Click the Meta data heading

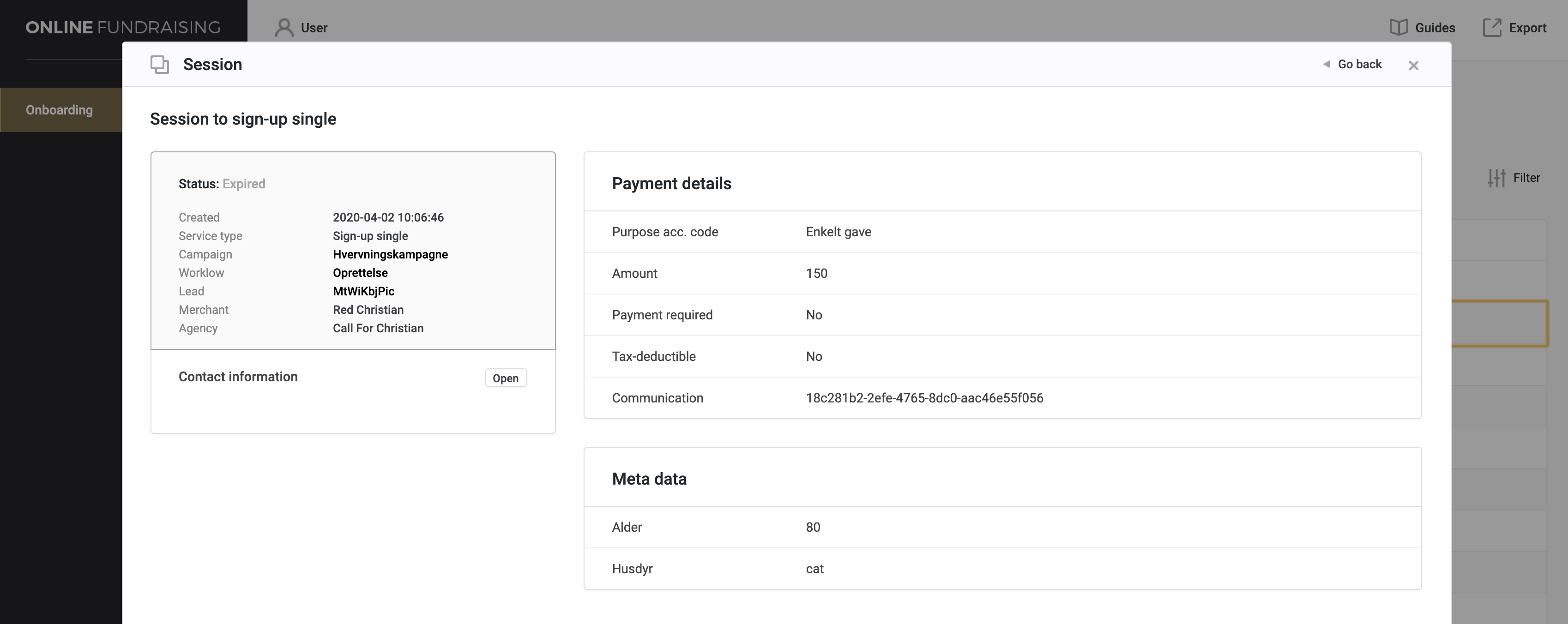tap(649, 479)
